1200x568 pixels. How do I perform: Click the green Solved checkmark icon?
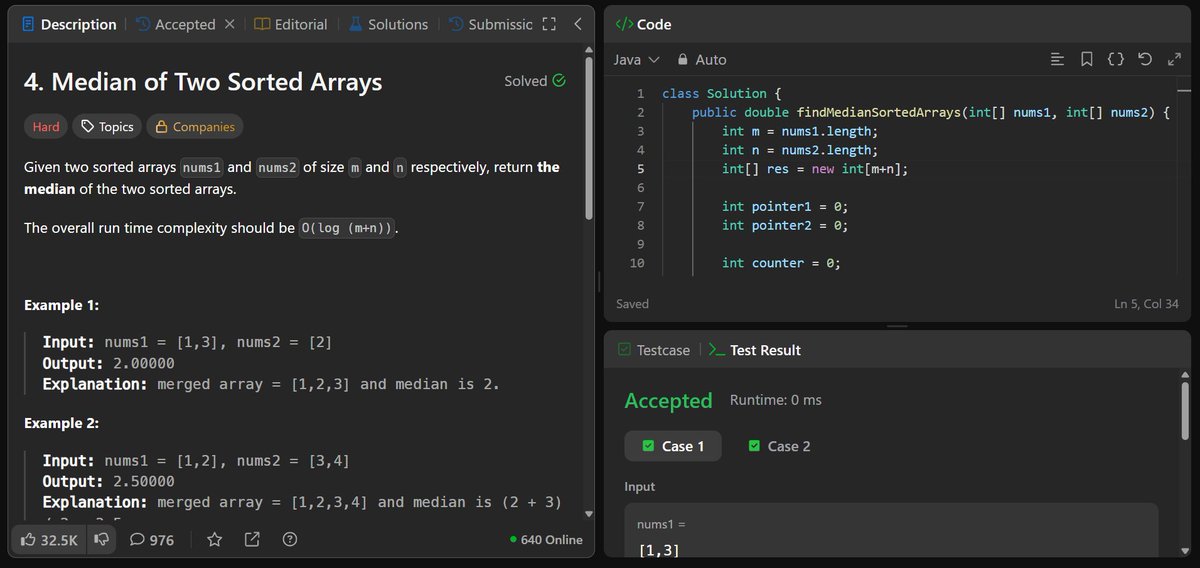pos(559,81)
